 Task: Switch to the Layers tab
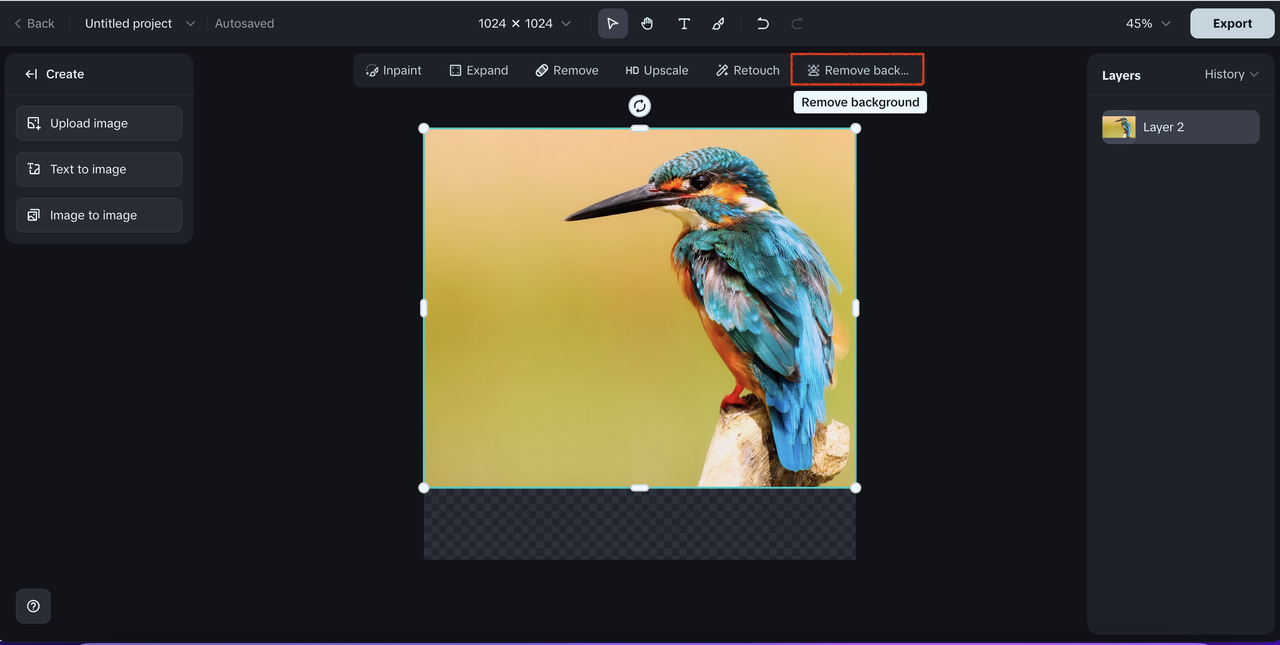pos(1121,75)
